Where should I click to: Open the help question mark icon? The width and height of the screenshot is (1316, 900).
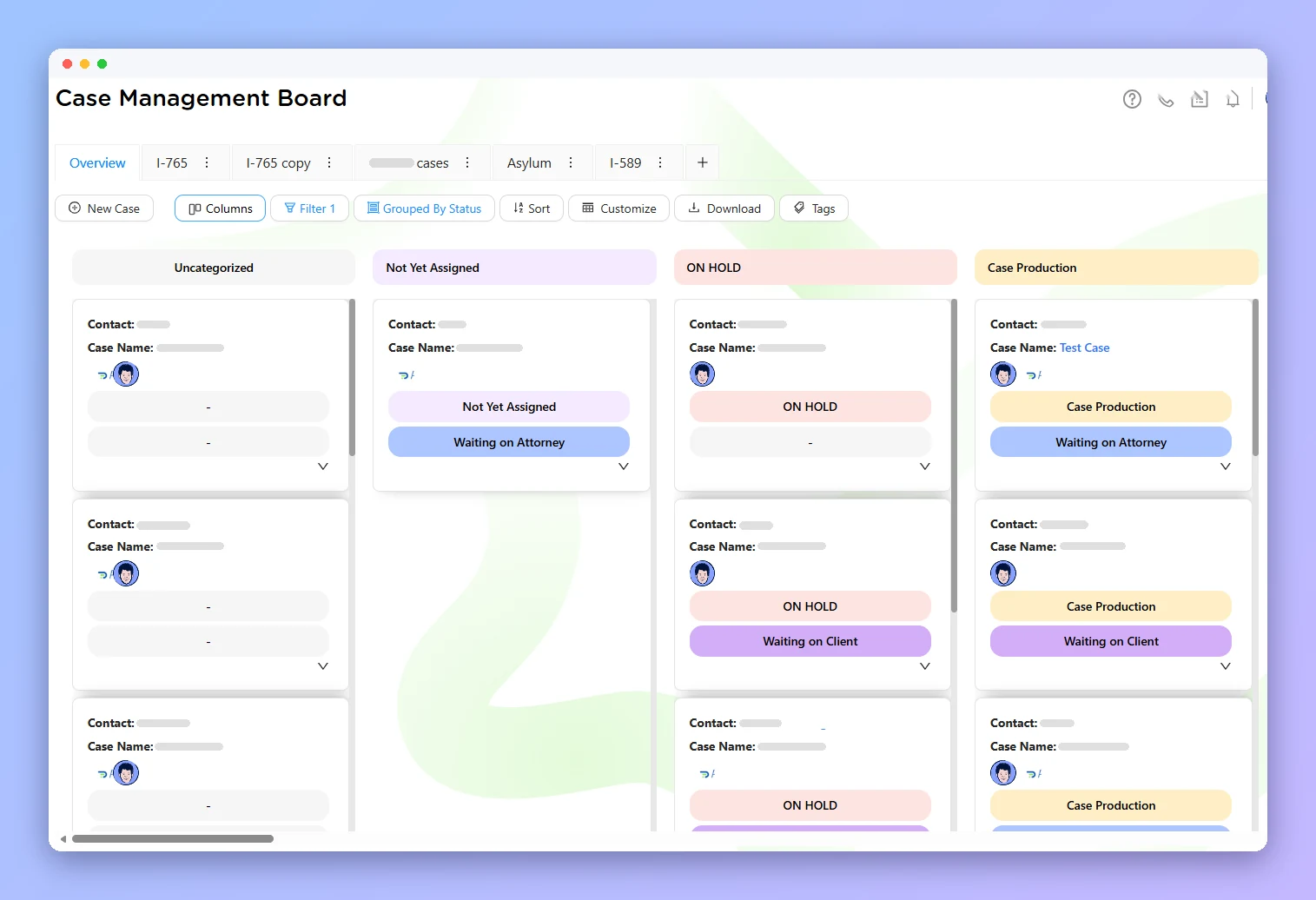click(1132, 99)
